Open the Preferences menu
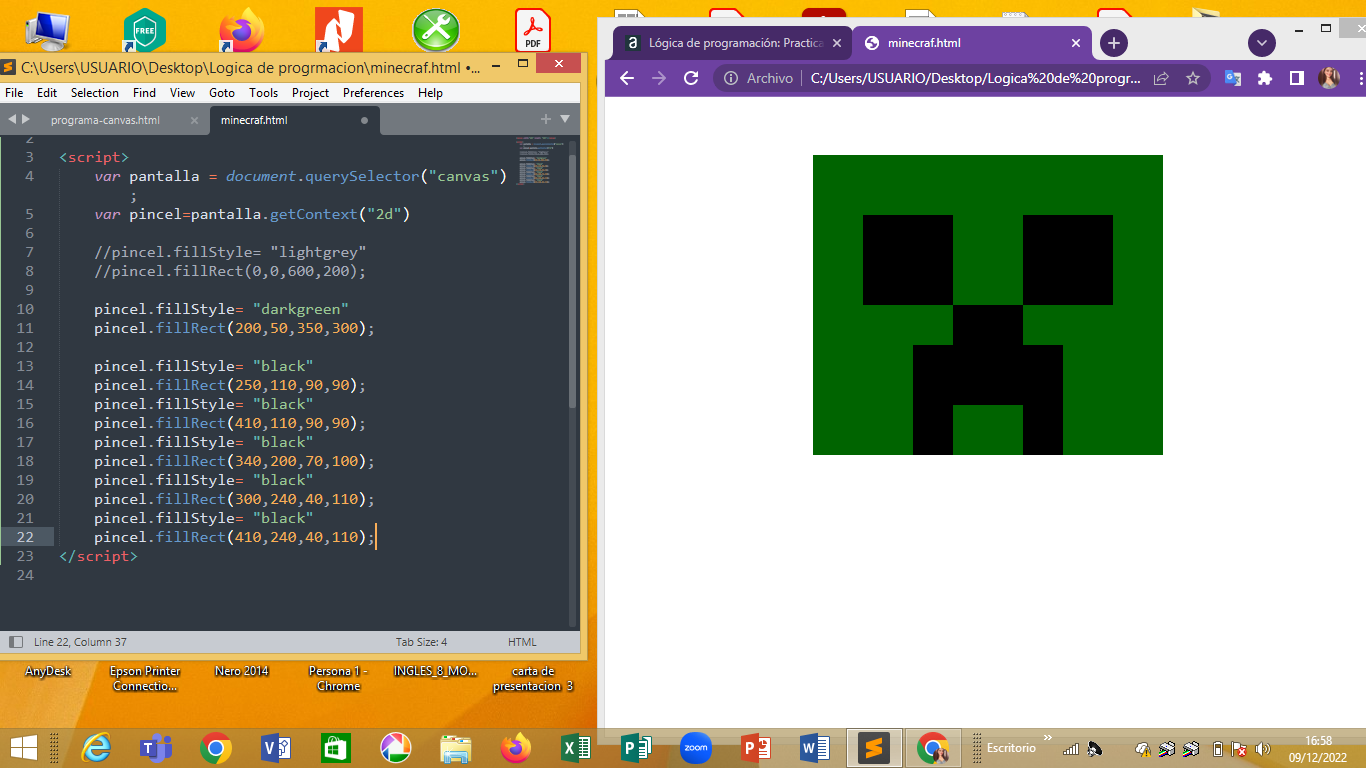 pos(373,92)
